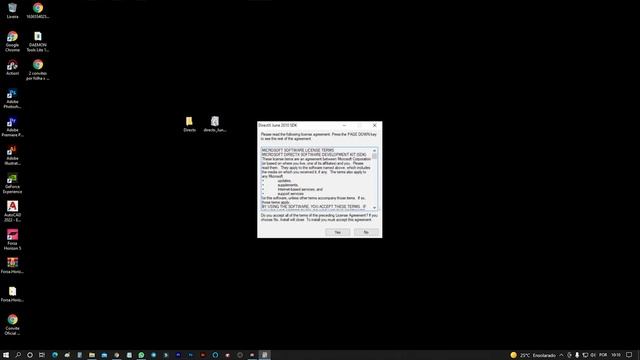Viewport: 640px width, 360px height.
Task: Select the Adobe Photoshop desktop shortcut
Action: point(12,98)
